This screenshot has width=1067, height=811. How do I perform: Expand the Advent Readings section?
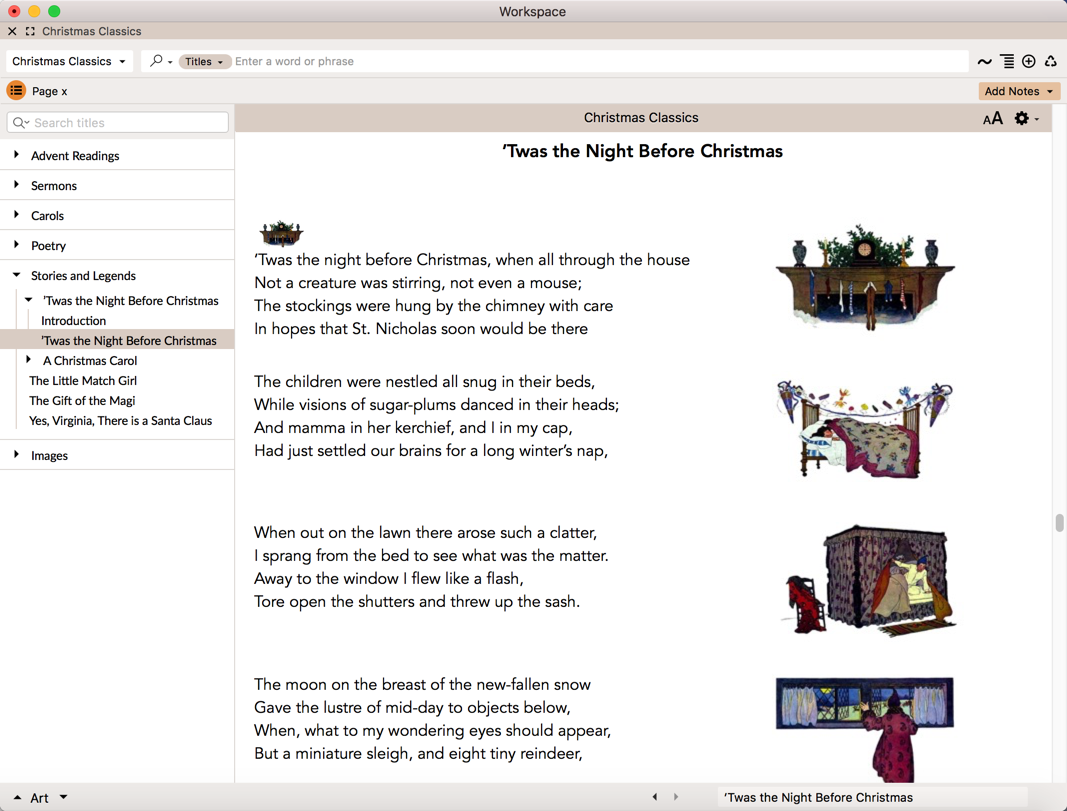[x=16, y=154]
